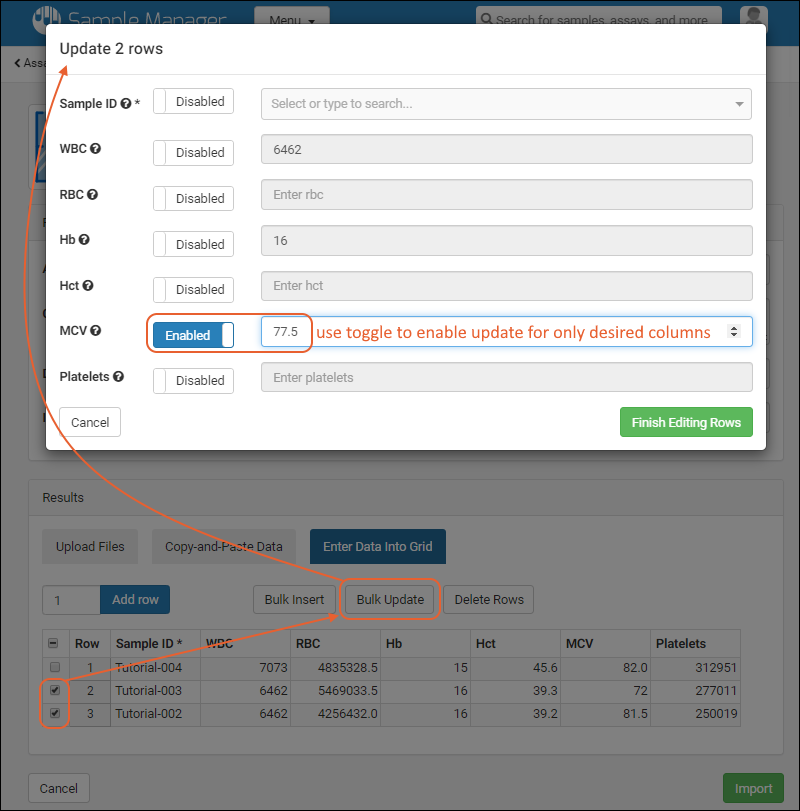This screenshot has height=811, width=800.
Task: Click the MCV number spinner arrows
Action: [733, 332]
